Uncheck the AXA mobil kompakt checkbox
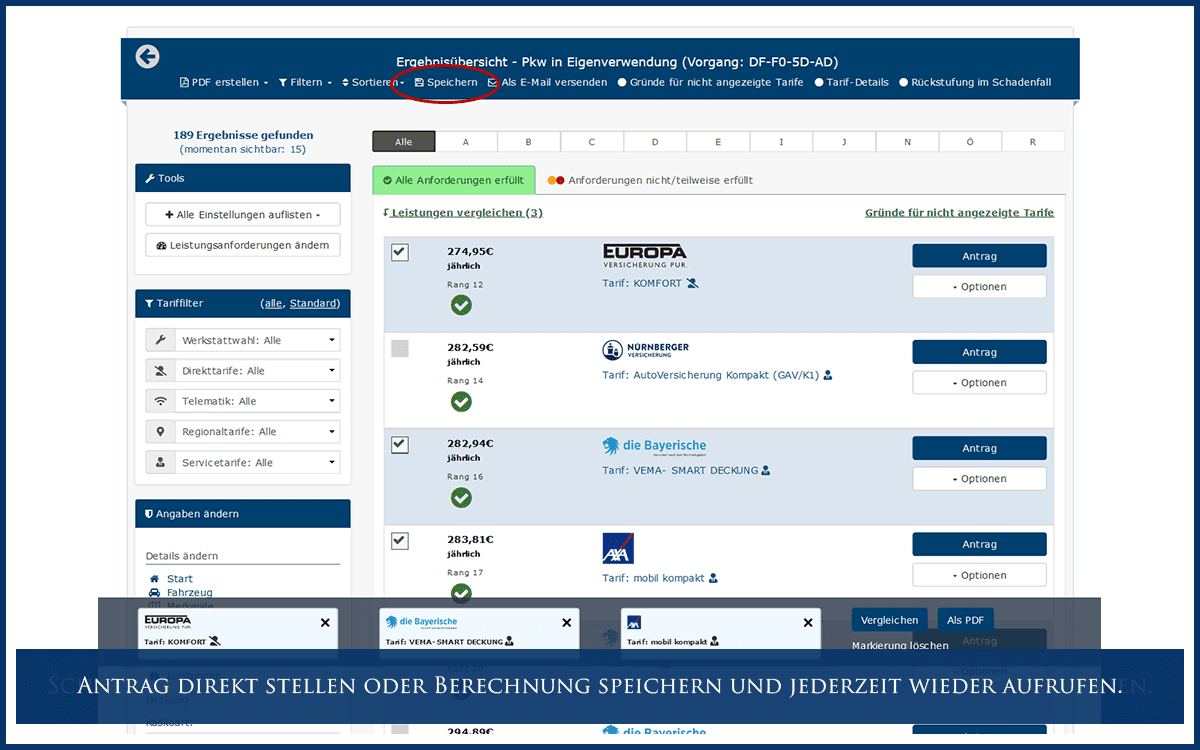 (399, 540)
